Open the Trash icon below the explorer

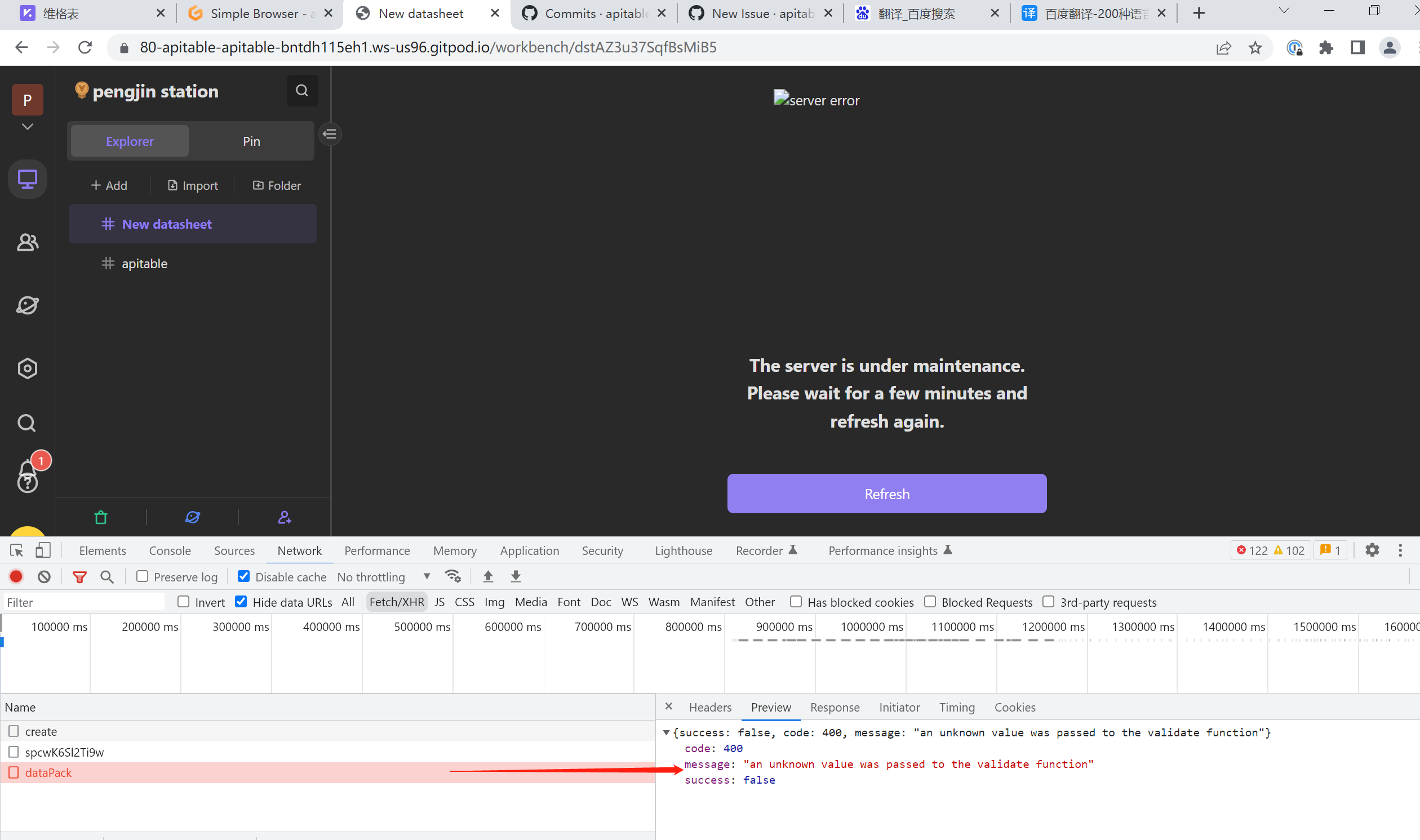coord(101,517)
